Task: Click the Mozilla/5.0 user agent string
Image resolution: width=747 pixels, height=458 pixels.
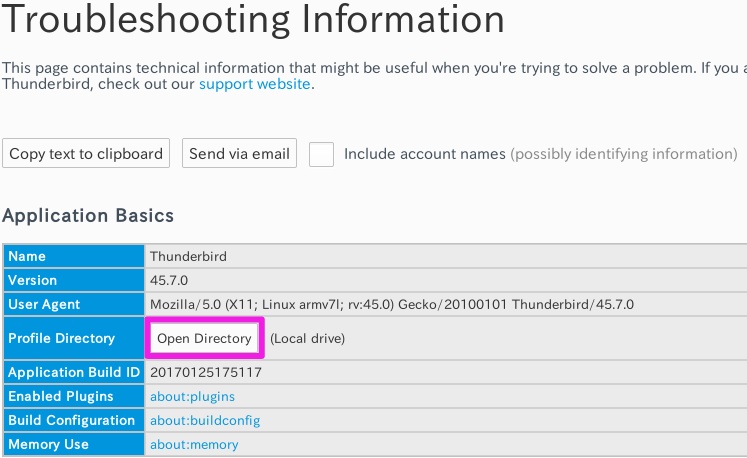Action: [392, 305]
